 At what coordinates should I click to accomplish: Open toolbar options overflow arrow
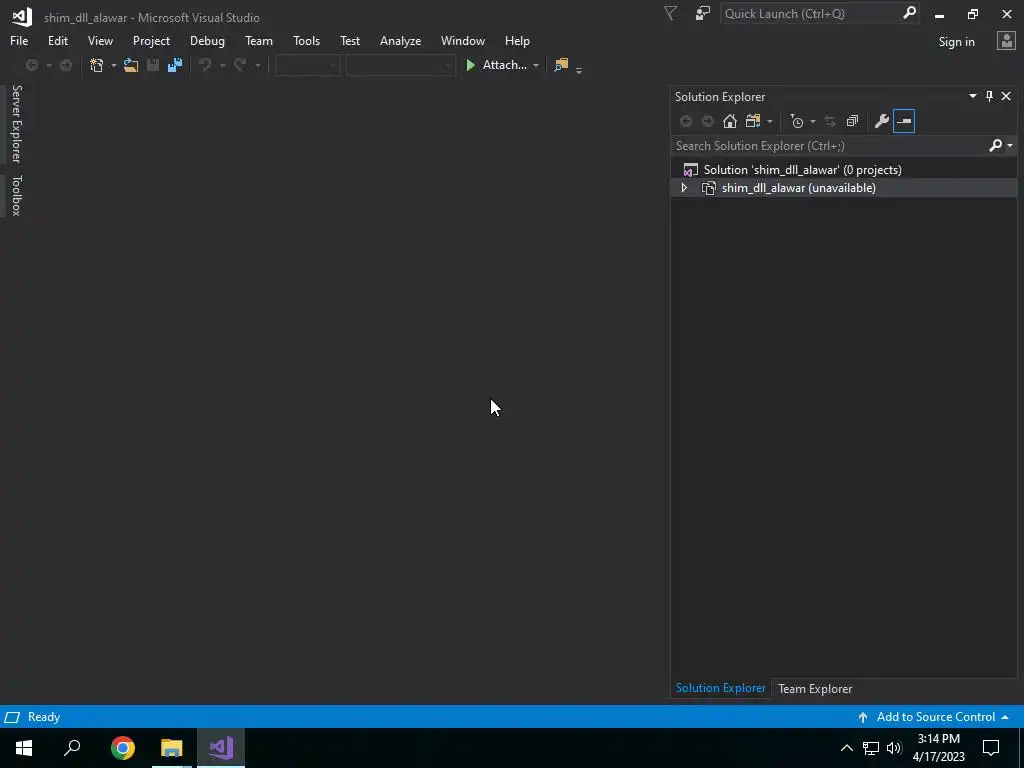tap(579, 69)
